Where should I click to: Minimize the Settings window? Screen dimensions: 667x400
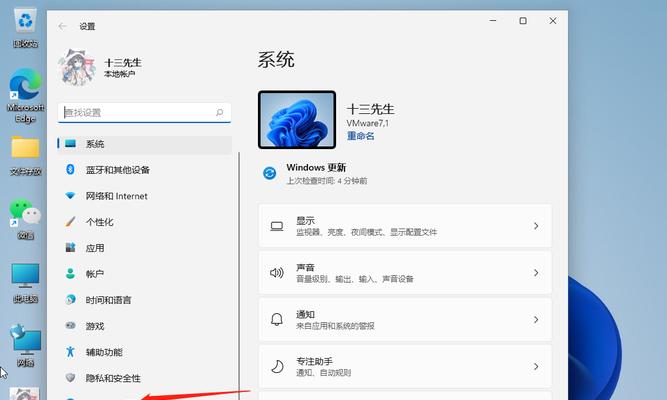point(493,20)
